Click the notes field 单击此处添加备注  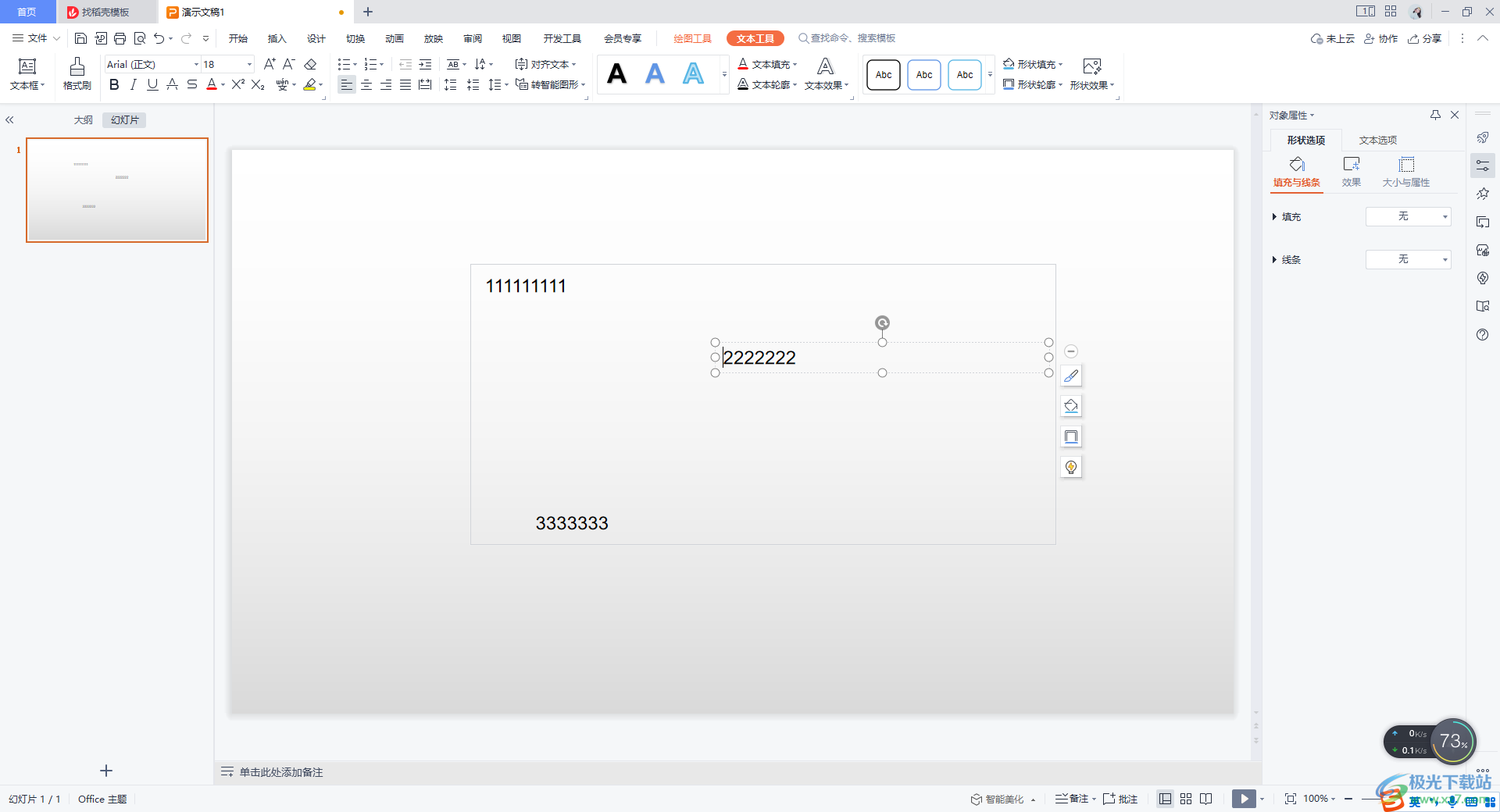click(x=281, y=772)
